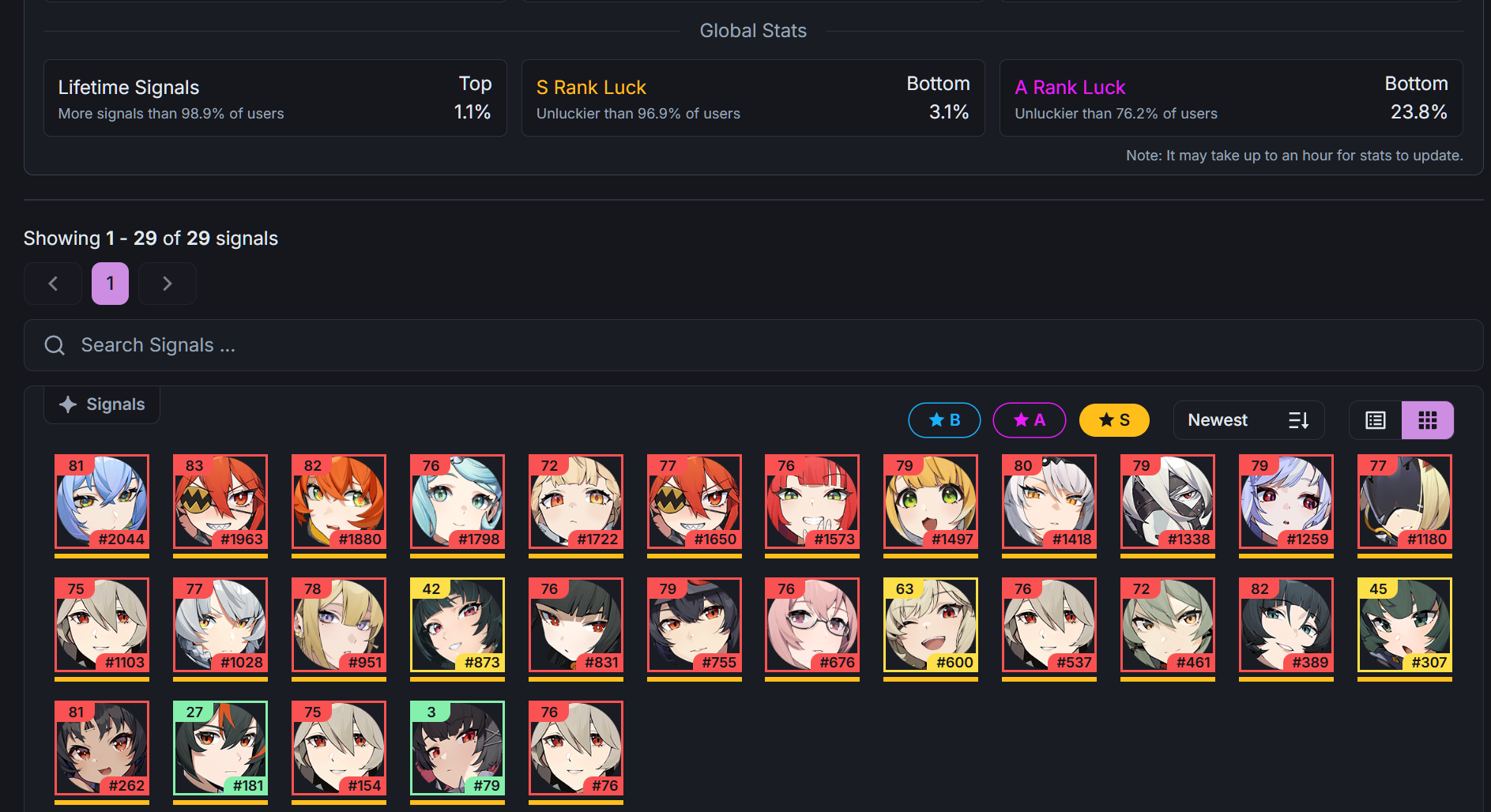
Task: Click the S Rank Luck stat card
Action: tap(753, 98)
